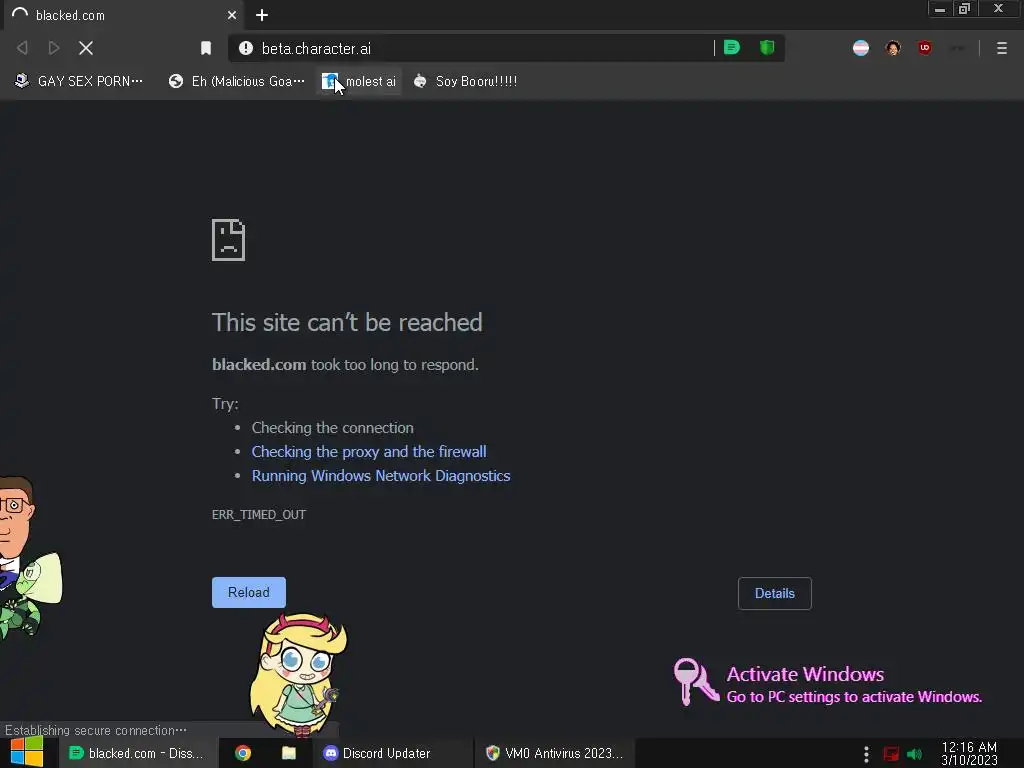This screenshot has width=1024, height=768.
Task: Click Running Windows Network Diagnostics link
Action: point(381,476)
